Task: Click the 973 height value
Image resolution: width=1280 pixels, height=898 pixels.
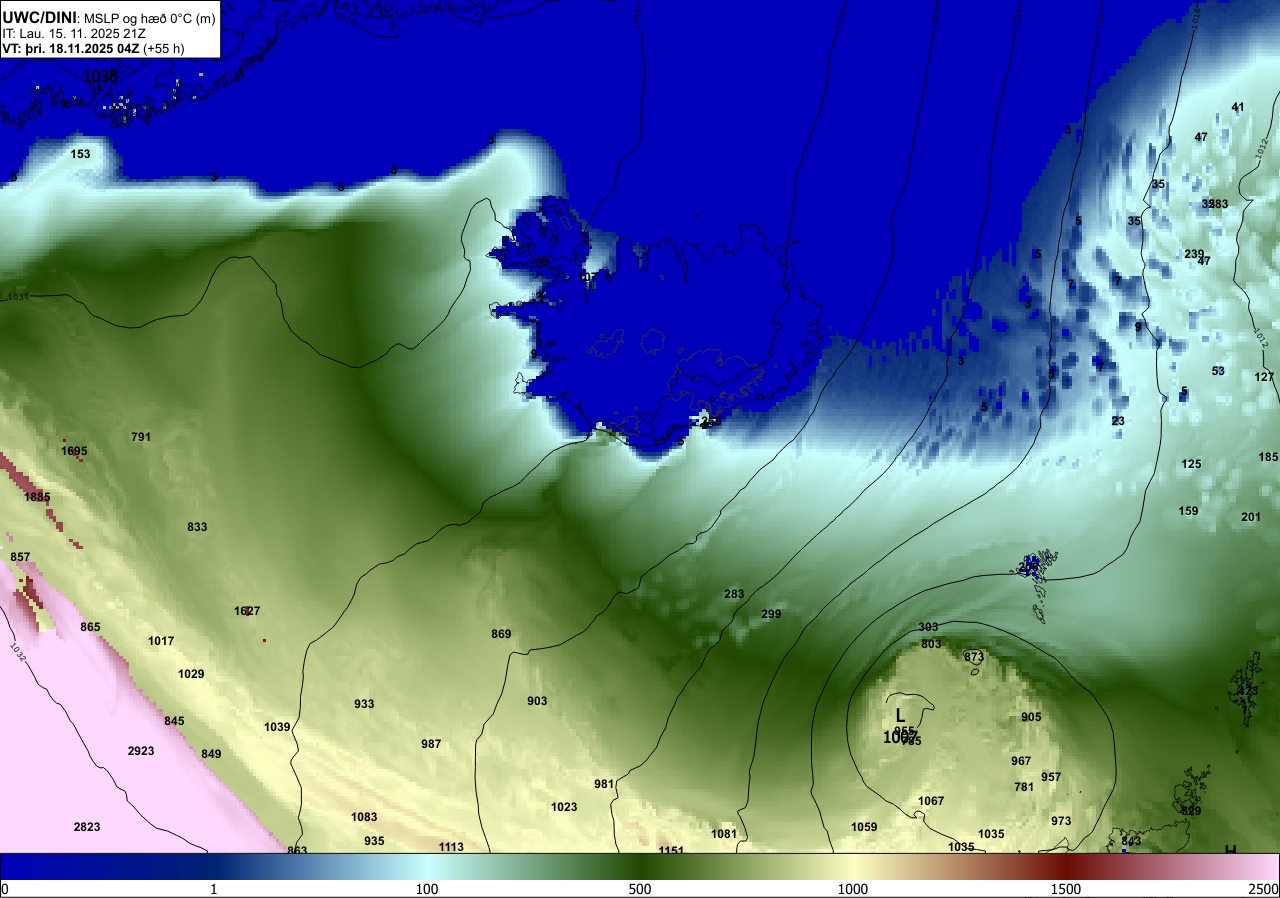Action: [1061, 821]
